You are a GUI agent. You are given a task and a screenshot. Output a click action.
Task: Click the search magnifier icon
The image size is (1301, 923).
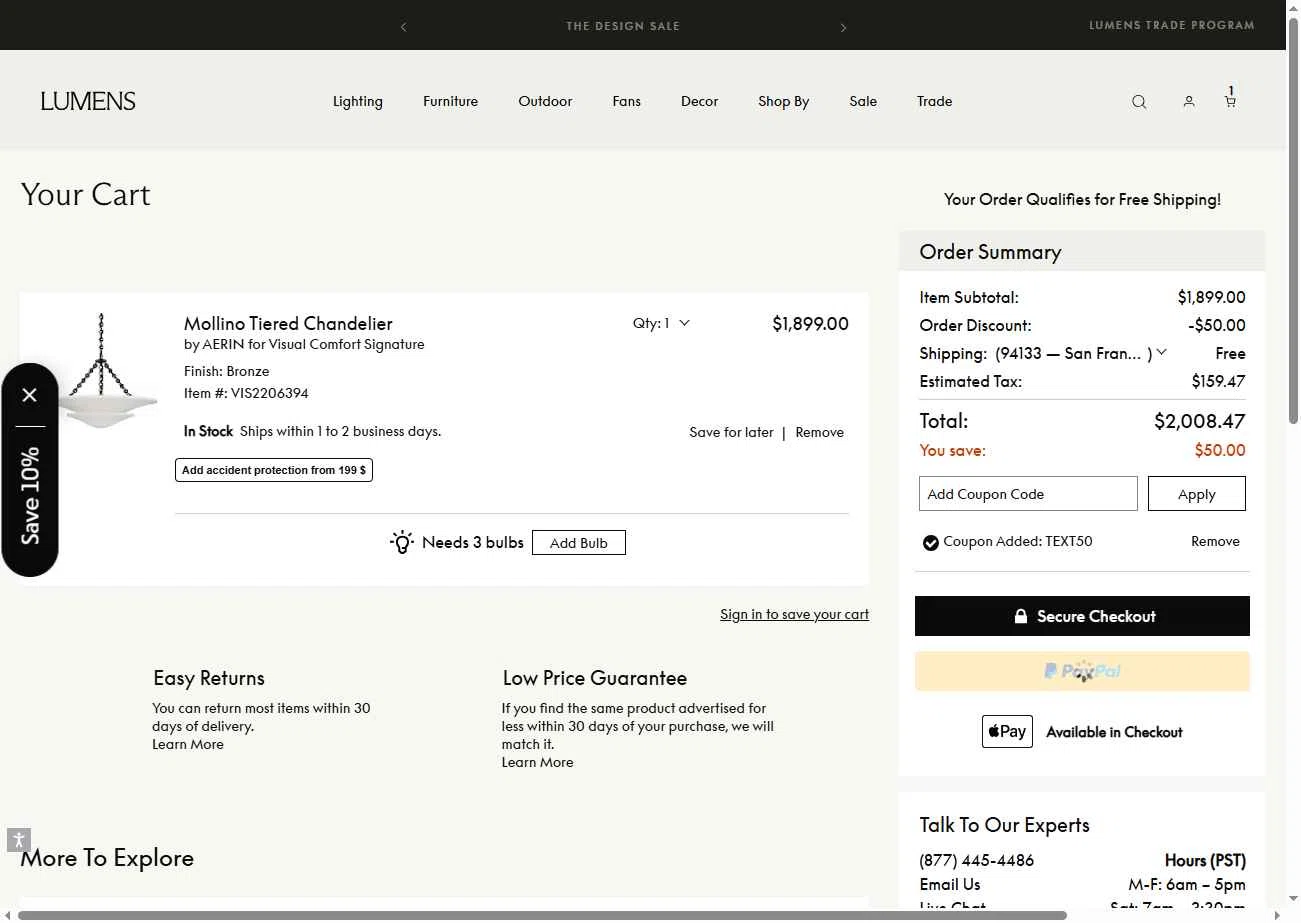(1139, 102)
